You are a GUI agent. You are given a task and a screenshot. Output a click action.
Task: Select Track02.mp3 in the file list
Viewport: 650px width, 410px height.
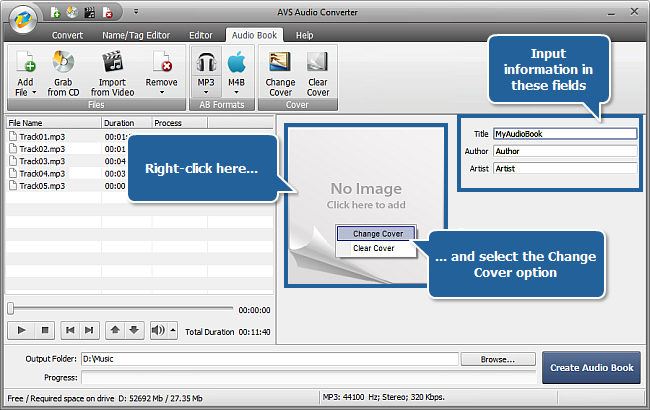pos(42,149)
